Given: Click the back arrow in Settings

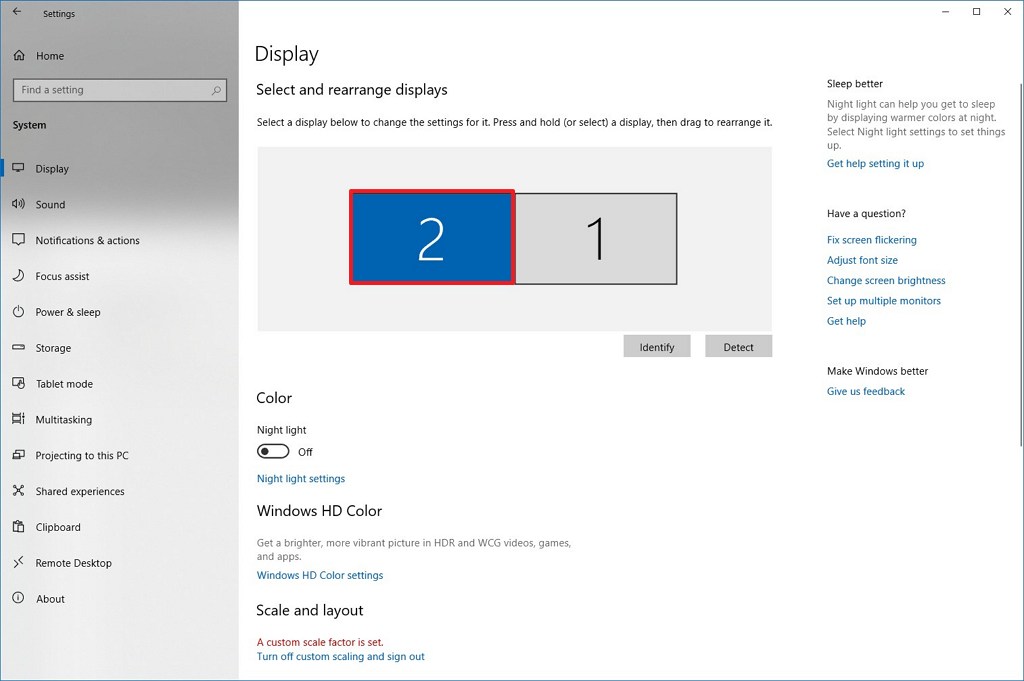Looking at the screenshot, I should [17, 12].
